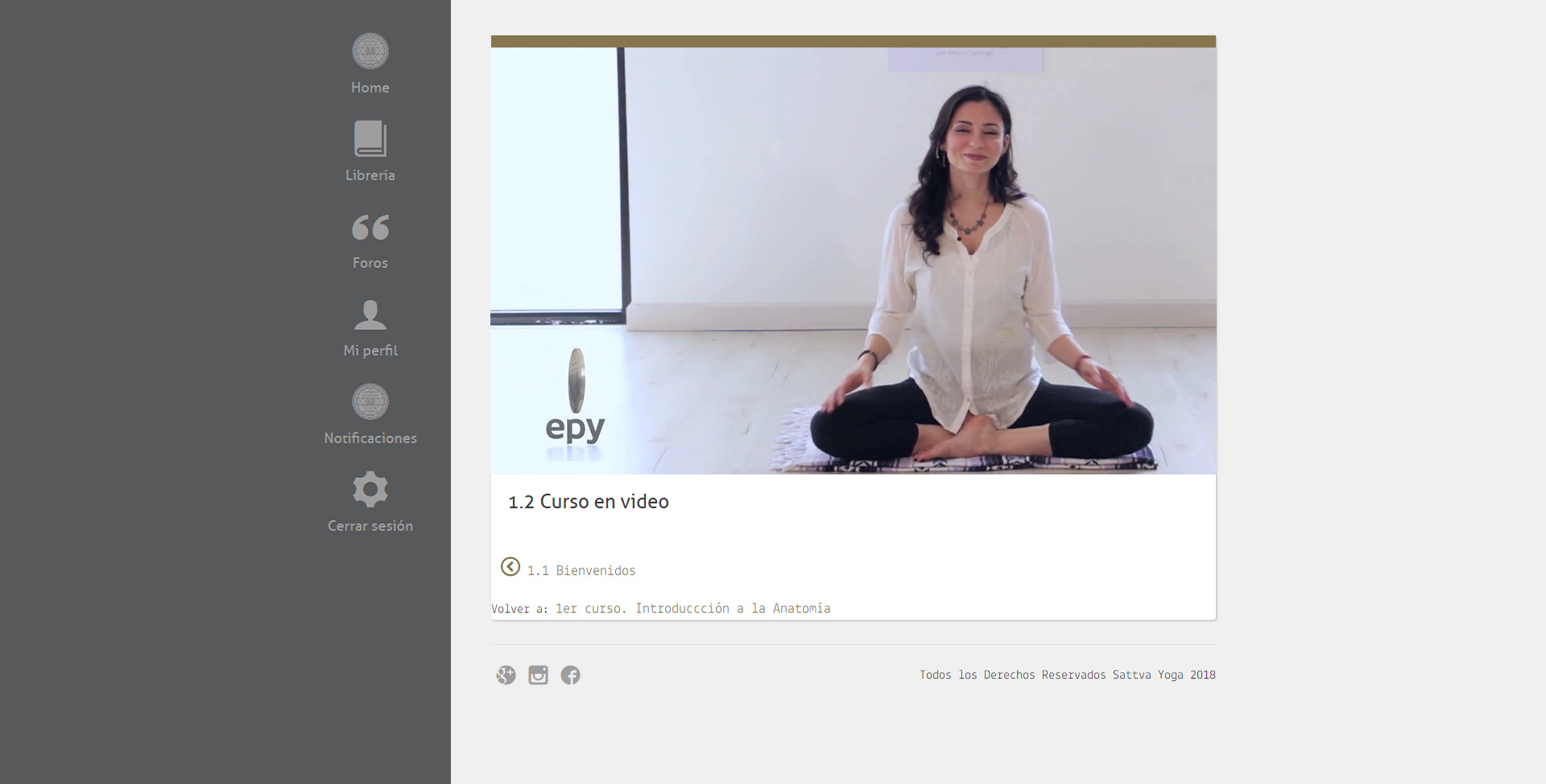
Task: Click the previous-lesson arrow circle icon
Action: (511, 567)
